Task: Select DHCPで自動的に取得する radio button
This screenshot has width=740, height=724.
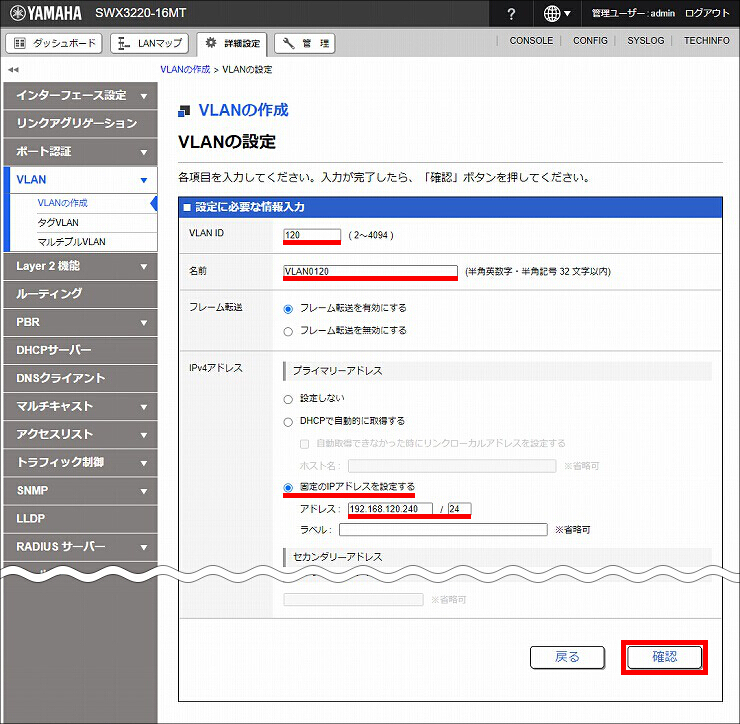Action: click(288, 422)
